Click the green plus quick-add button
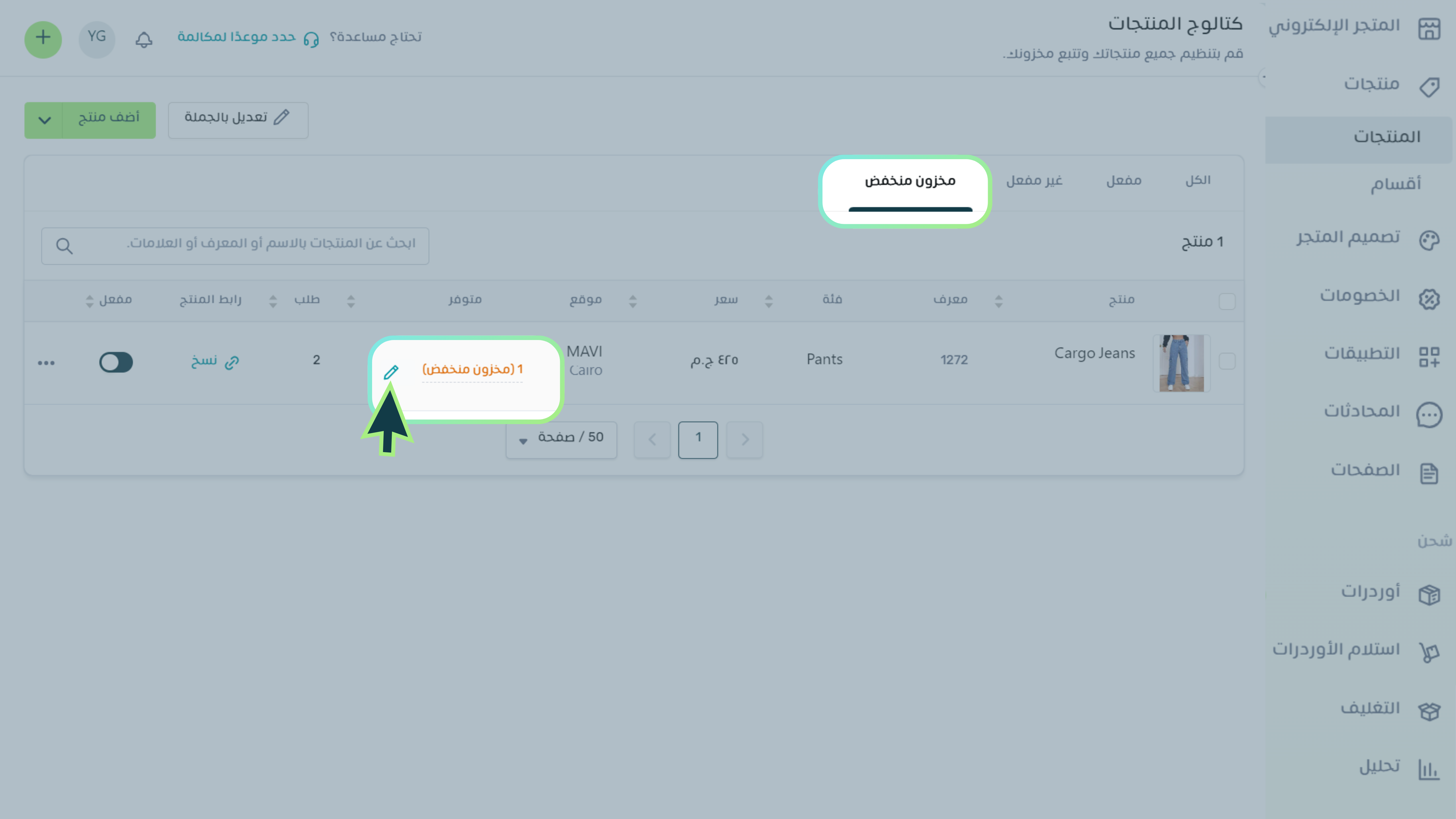Image resolution: width=1456 pixels, height=819 pixels. 43,39
